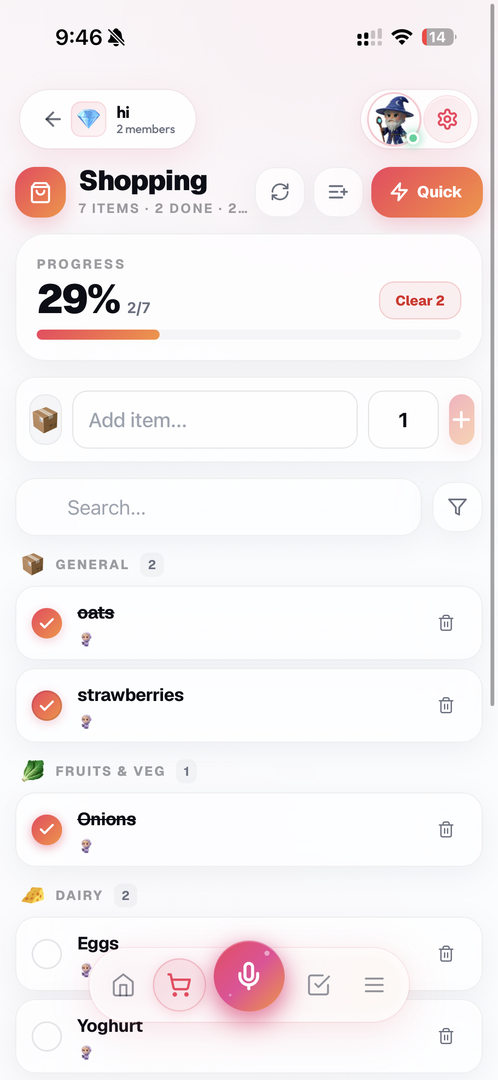Mark Yoghurt as done
Screen dimensions: 498x1080
click(47, 1037)
